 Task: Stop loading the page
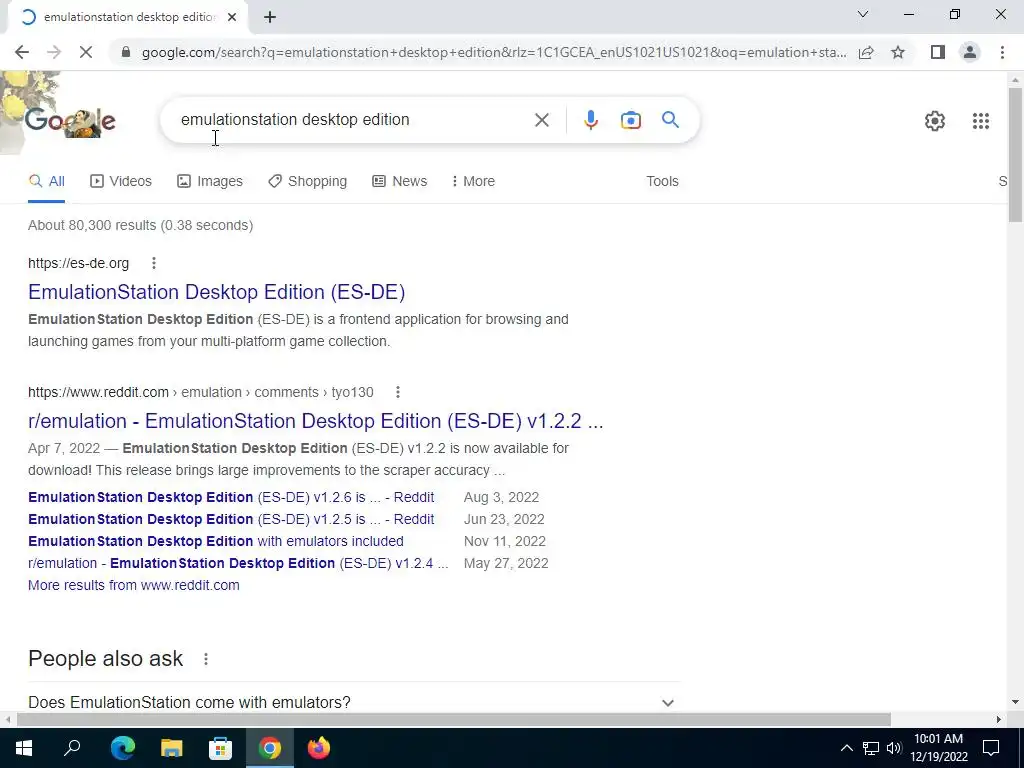click(86, 52)
